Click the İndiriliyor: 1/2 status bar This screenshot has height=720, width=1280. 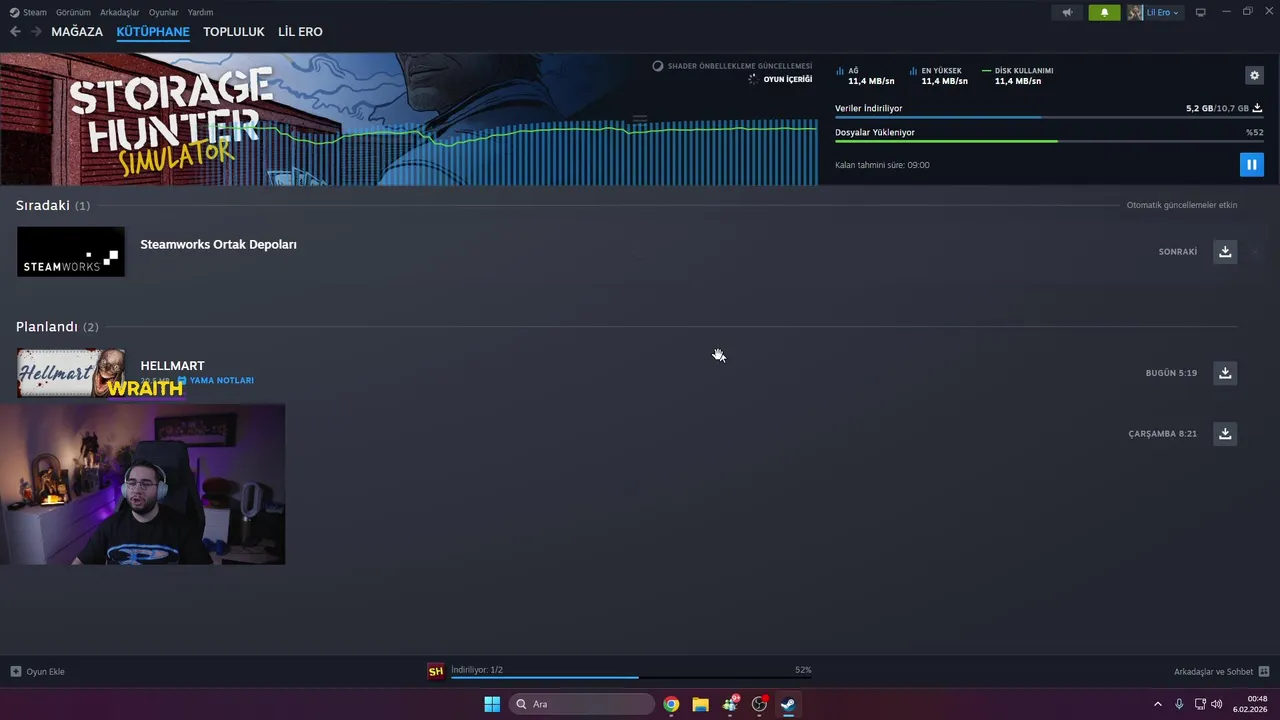(631, 672)
